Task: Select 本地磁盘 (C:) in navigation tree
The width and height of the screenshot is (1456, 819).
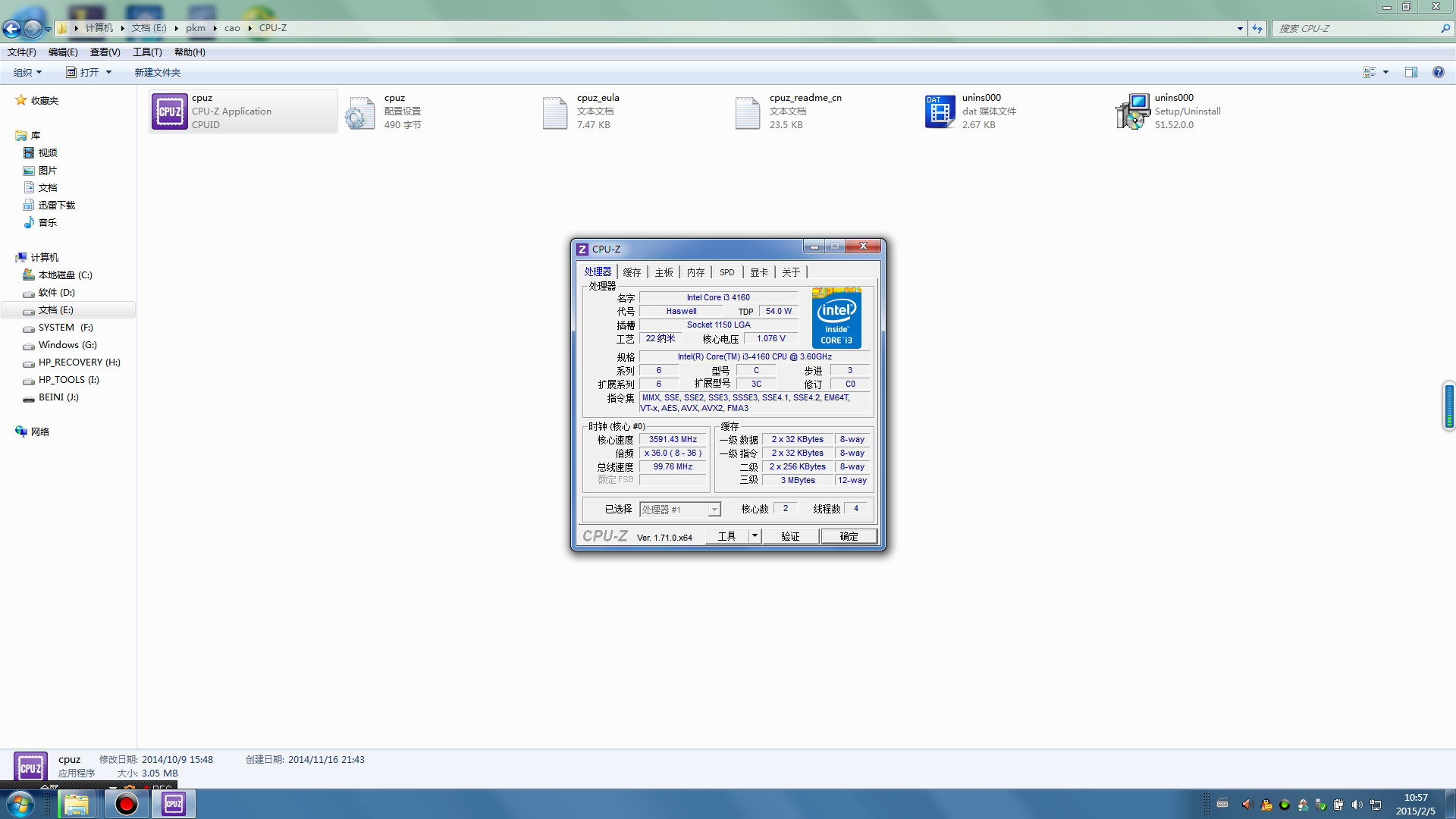Action: 65,275
